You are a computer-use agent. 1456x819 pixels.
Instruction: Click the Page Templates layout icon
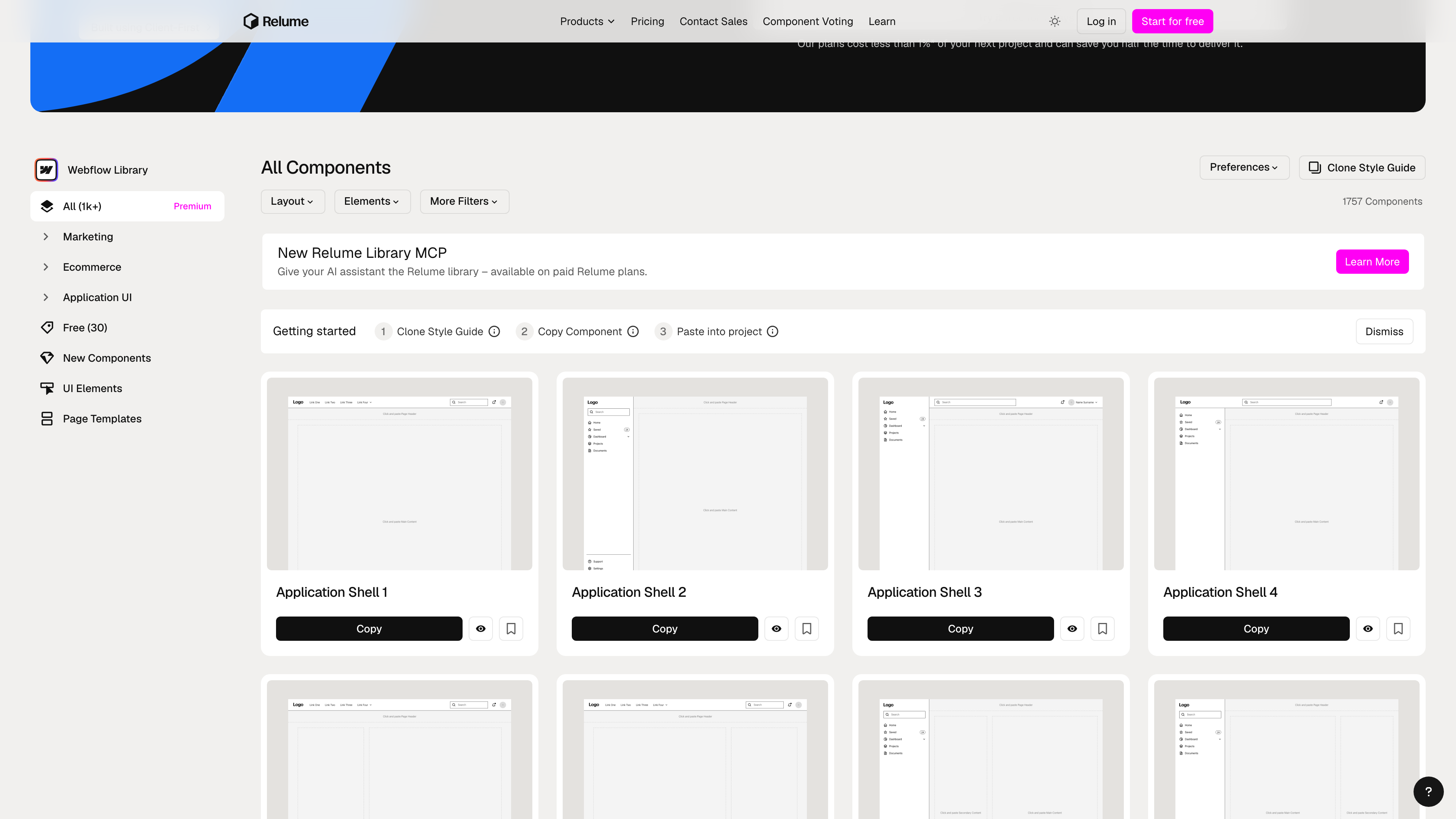(47, 419)
